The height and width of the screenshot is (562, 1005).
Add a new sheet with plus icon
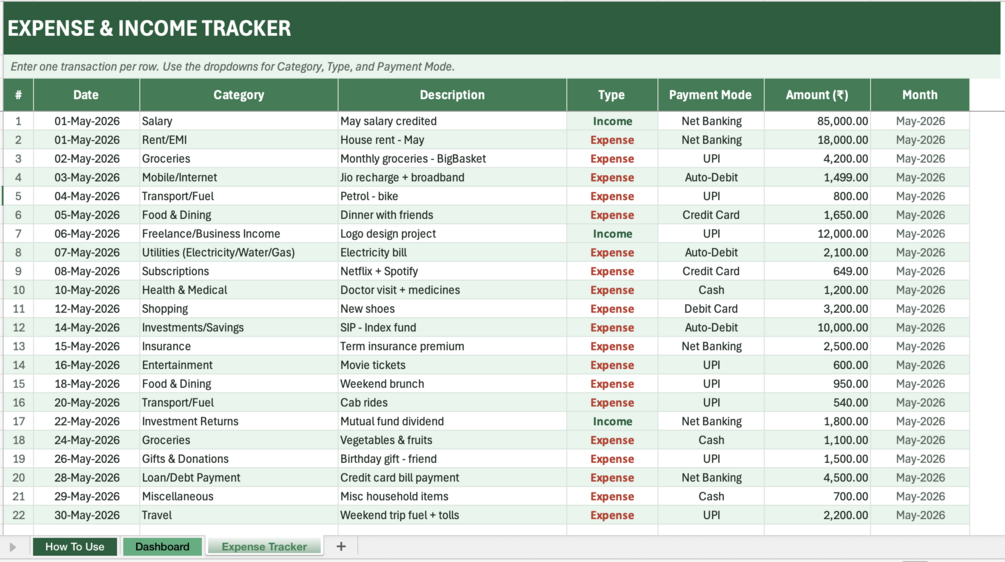[341, 547]
